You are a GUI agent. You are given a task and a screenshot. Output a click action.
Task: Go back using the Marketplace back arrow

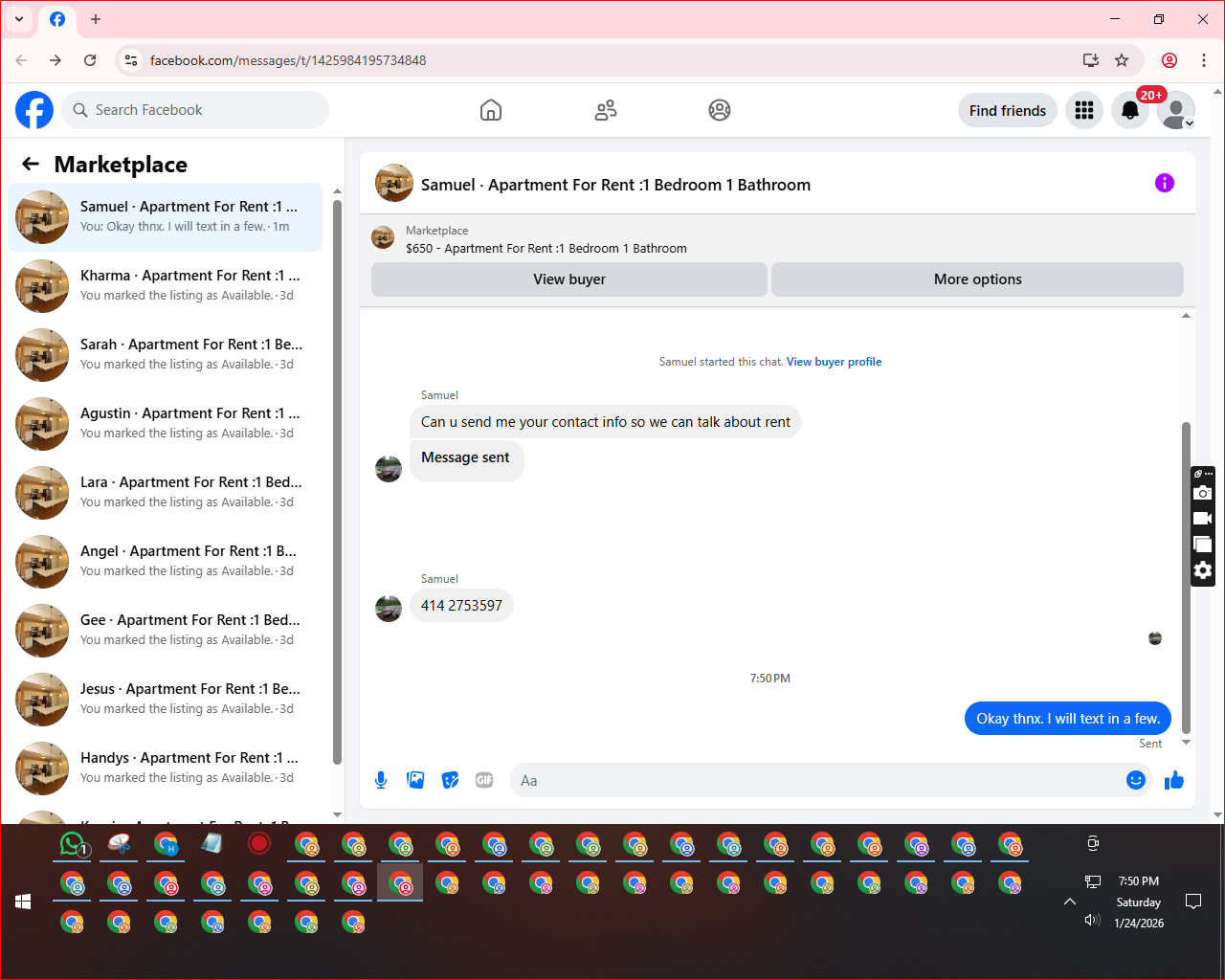31,164
